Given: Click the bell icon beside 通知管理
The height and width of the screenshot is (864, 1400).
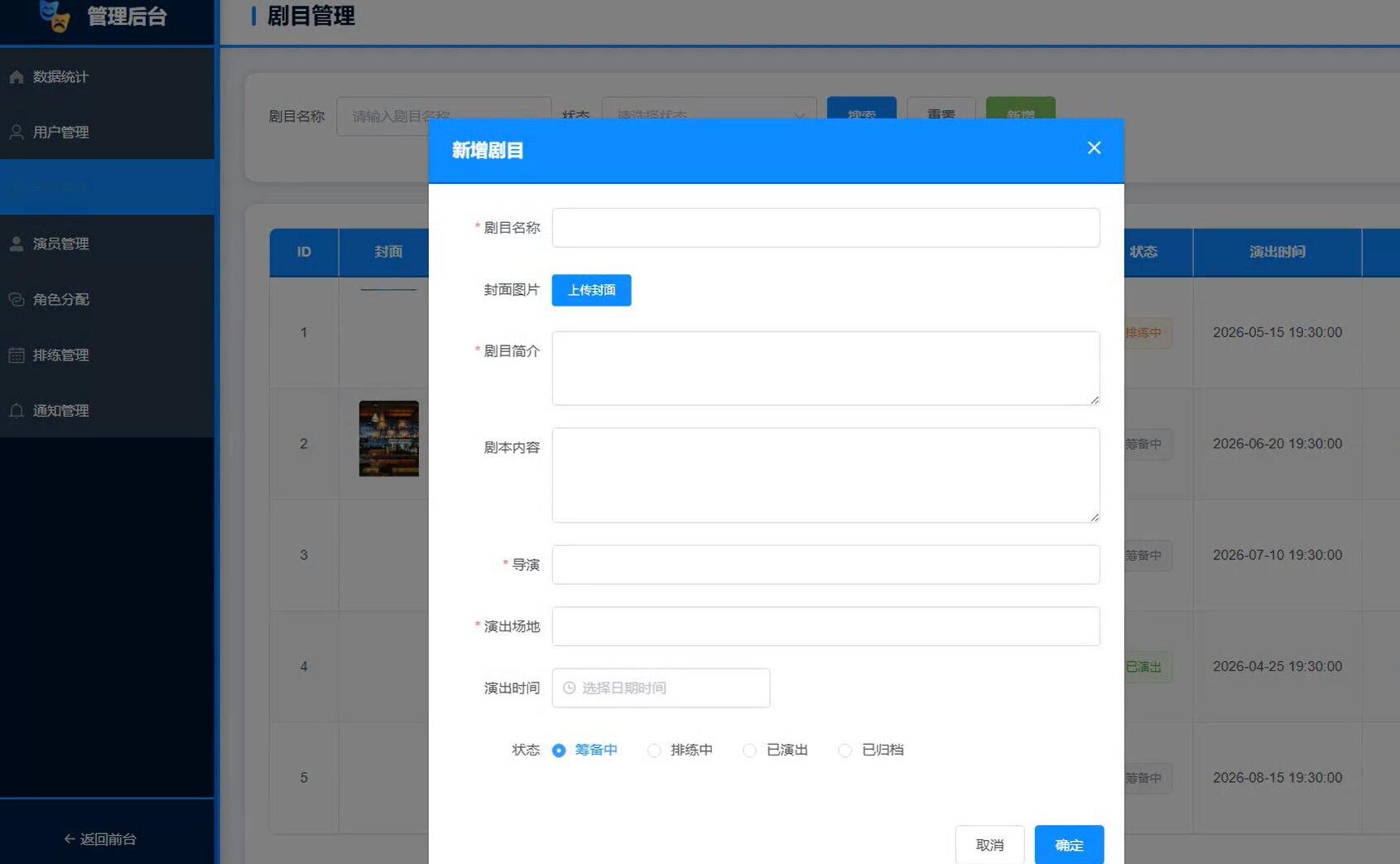Looking at the screenshot, I should 17,411.
